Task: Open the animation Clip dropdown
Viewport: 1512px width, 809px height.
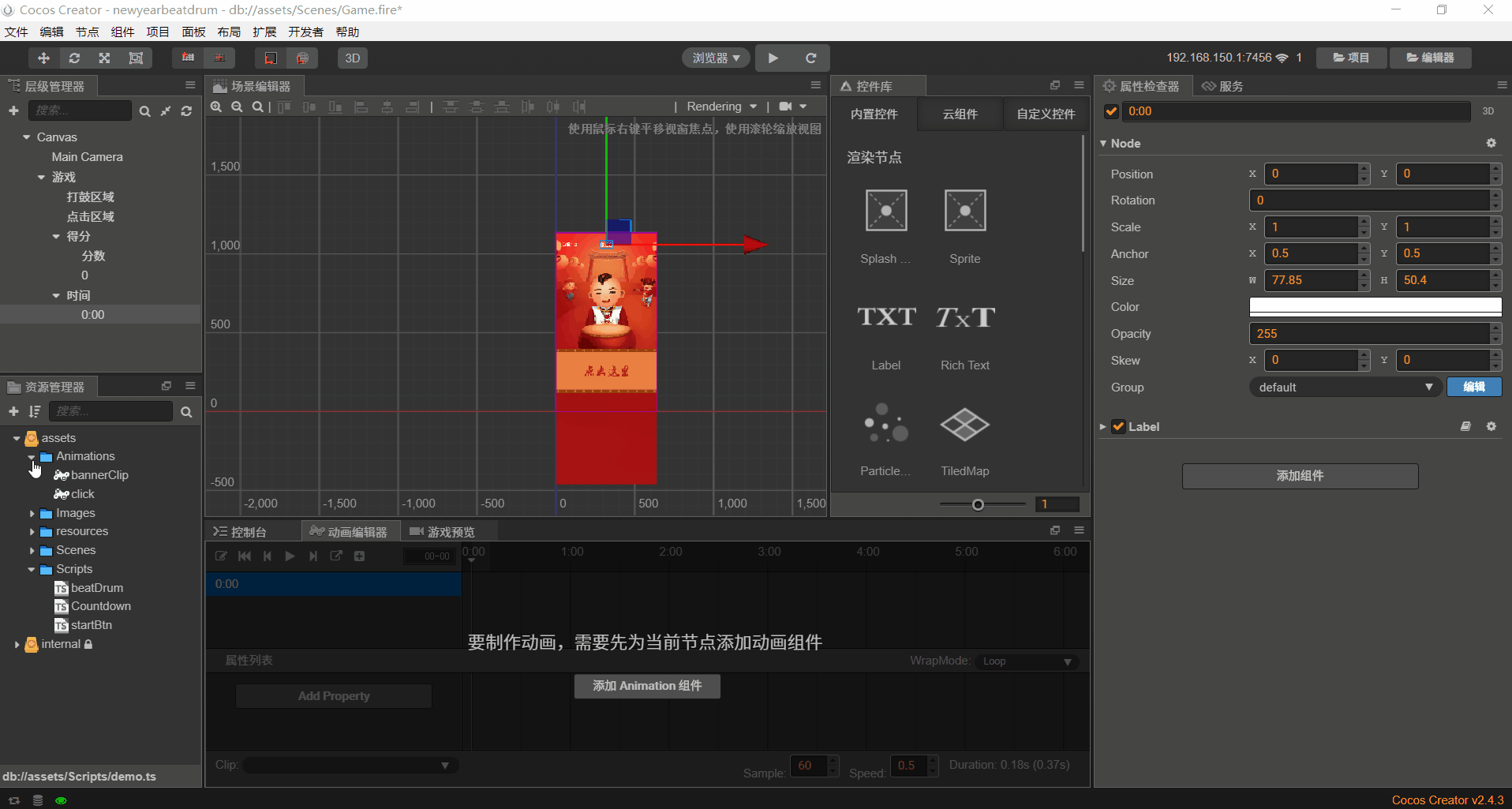Action: (350, 766)
